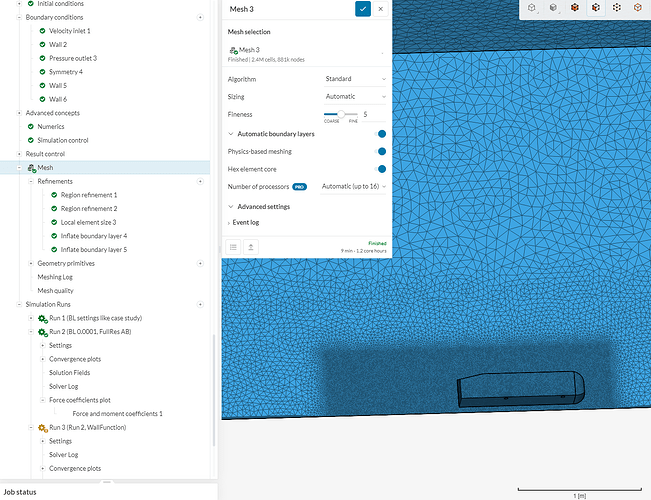Select Region refinement 2 in tree

[x=89, y=208]
